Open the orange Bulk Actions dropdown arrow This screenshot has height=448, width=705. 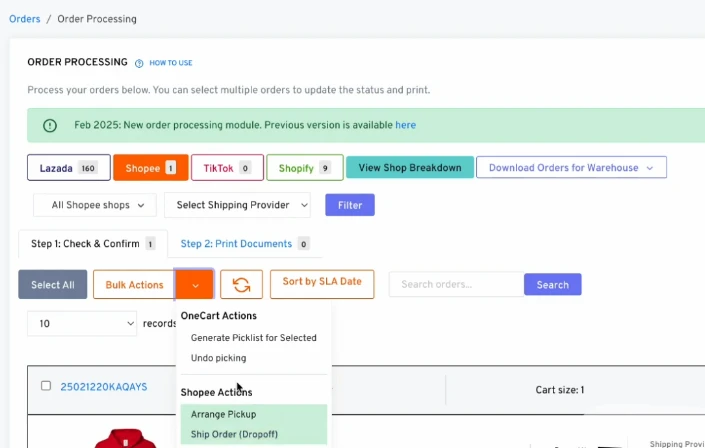(195, 284)
